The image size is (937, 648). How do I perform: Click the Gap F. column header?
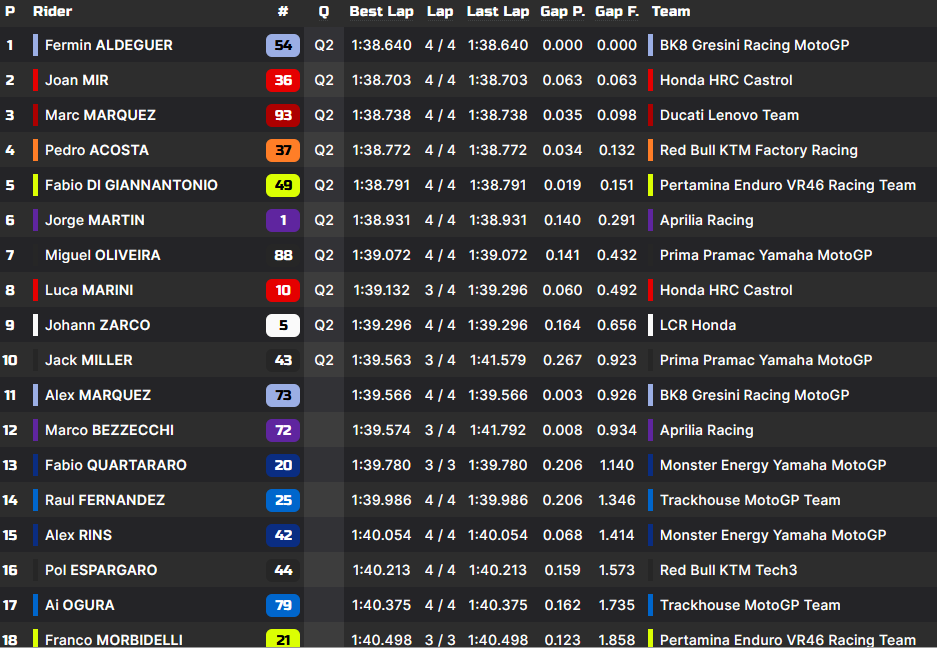(617, 11)
